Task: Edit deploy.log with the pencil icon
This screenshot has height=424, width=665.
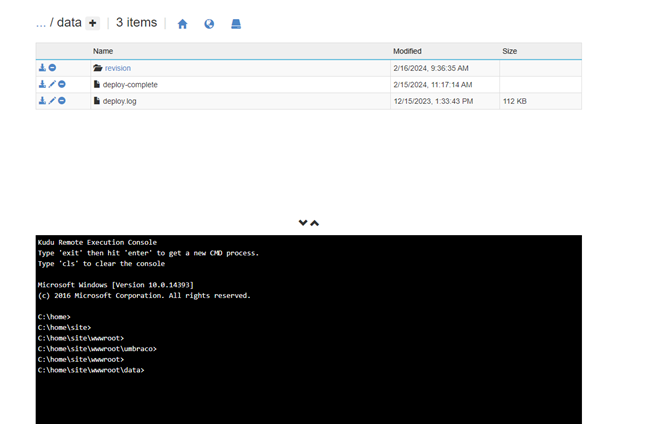Action: 52,101
